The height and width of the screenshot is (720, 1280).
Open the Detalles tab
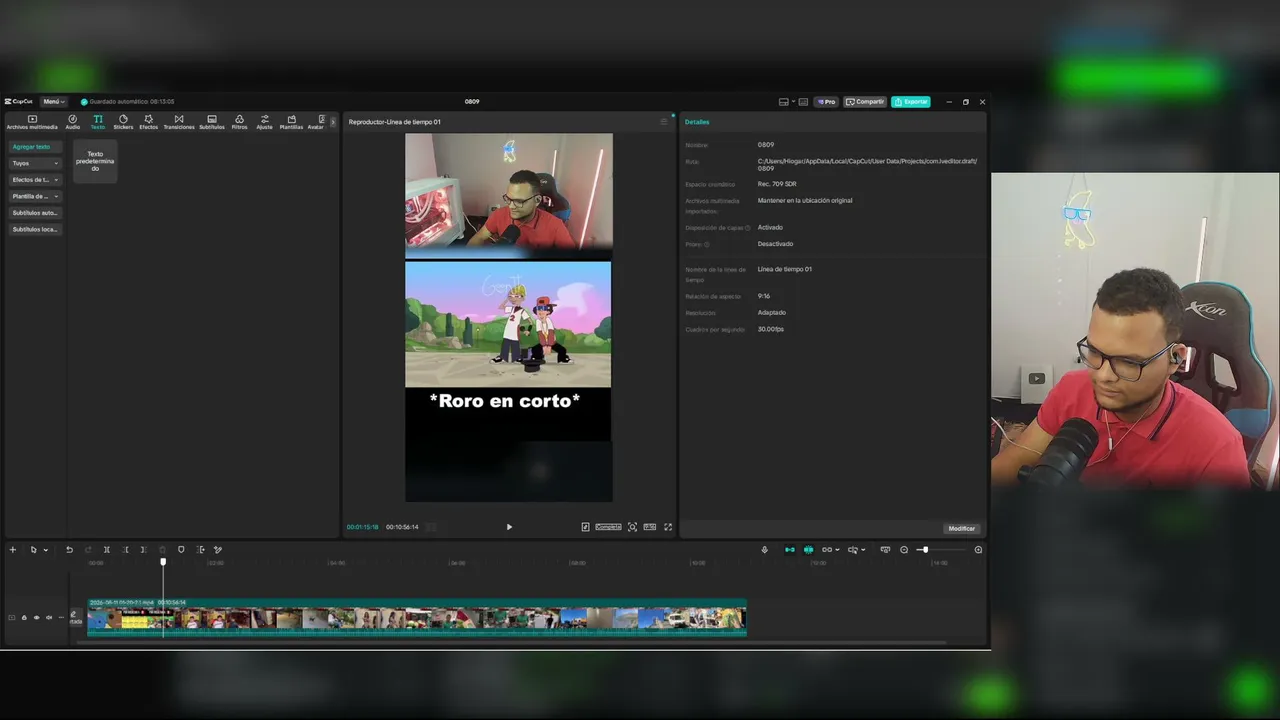(697, 122)
